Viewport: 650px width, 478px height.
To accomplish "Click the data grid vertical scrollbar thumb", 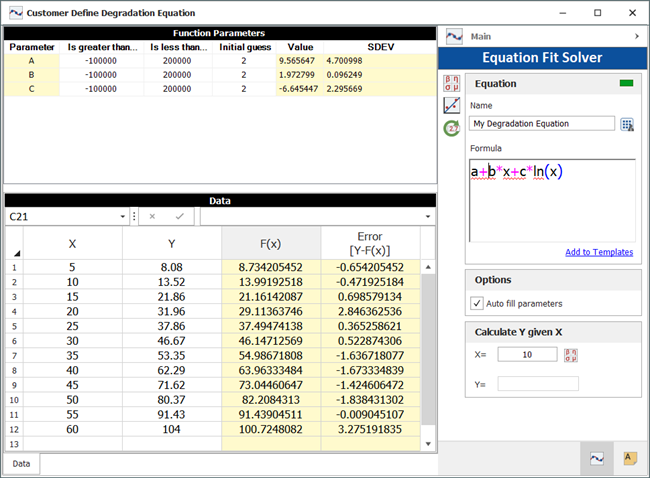I will 428,349.
